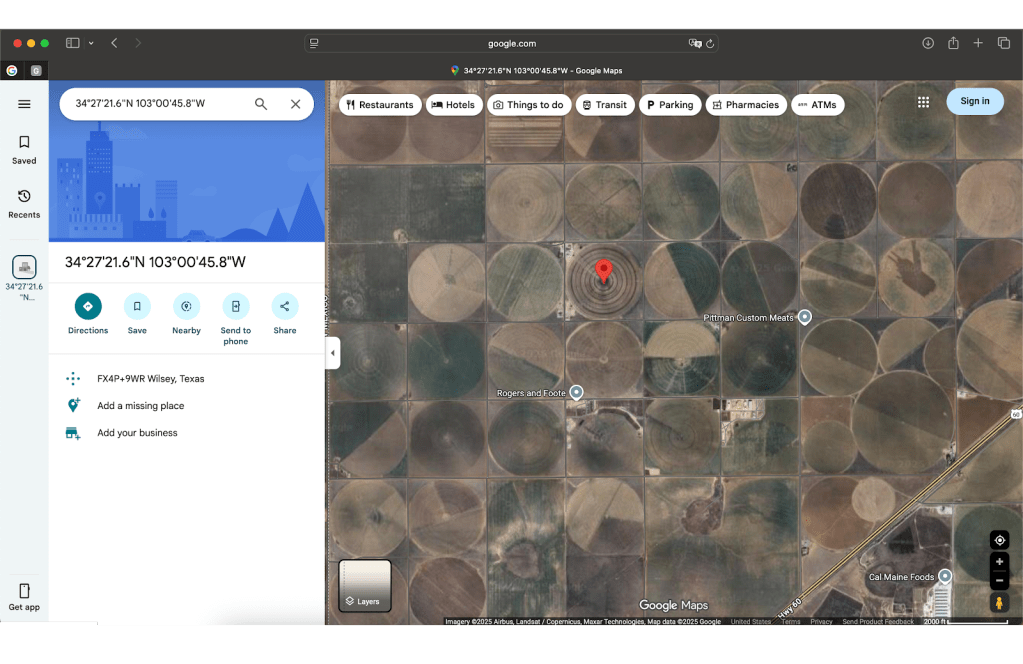Click the coordinates search input field
1023x664 pixels.
pos(155,104)
